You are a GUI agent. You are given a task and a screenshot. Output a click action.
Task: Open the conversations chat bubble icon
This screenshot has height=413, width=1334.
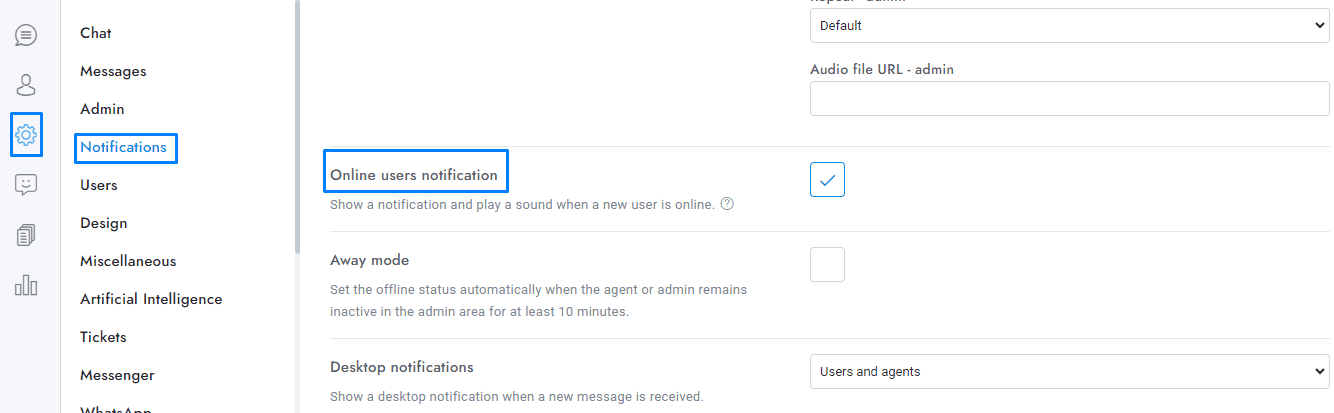26,36
